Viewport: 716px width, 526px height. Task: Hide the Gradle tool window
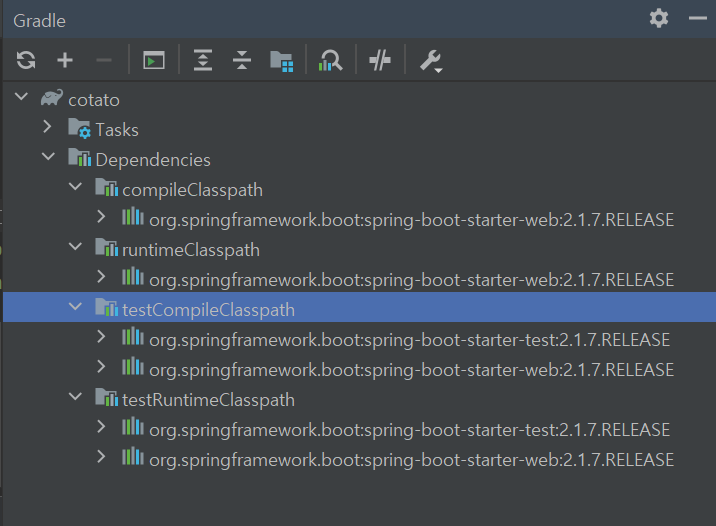tap(697, 18)
